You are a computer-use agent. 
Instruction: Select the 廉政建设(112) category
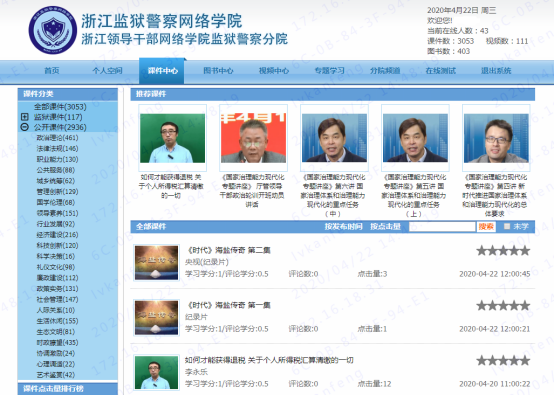(x=57, y=278)
